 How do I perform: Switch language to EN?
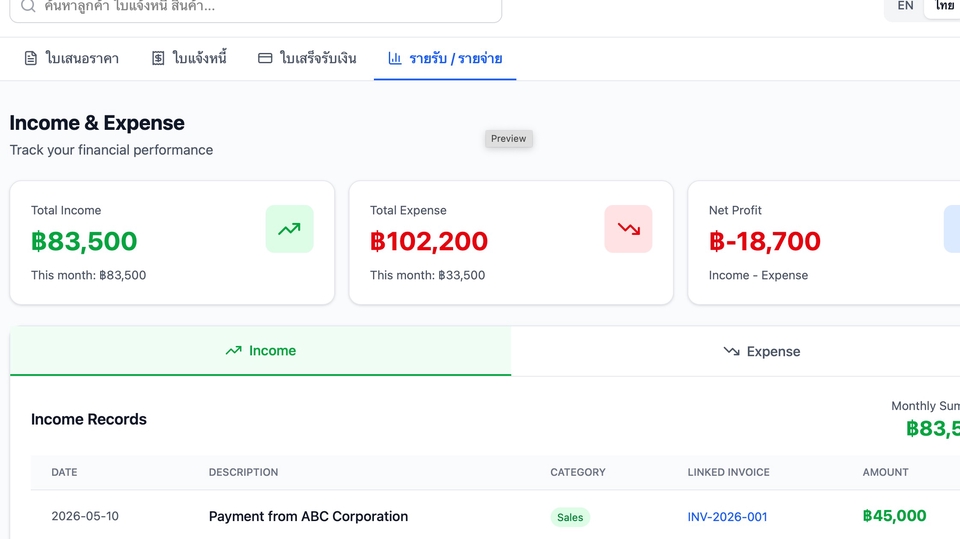click(x=905, y=6)
